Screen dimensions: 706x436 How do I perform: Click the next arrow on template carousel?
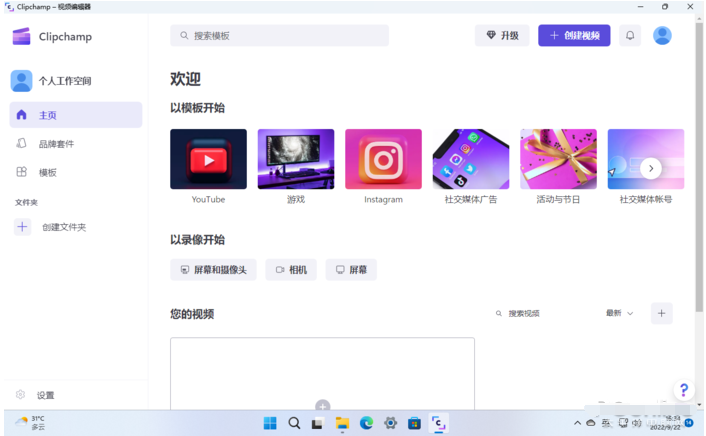(651, 168)
